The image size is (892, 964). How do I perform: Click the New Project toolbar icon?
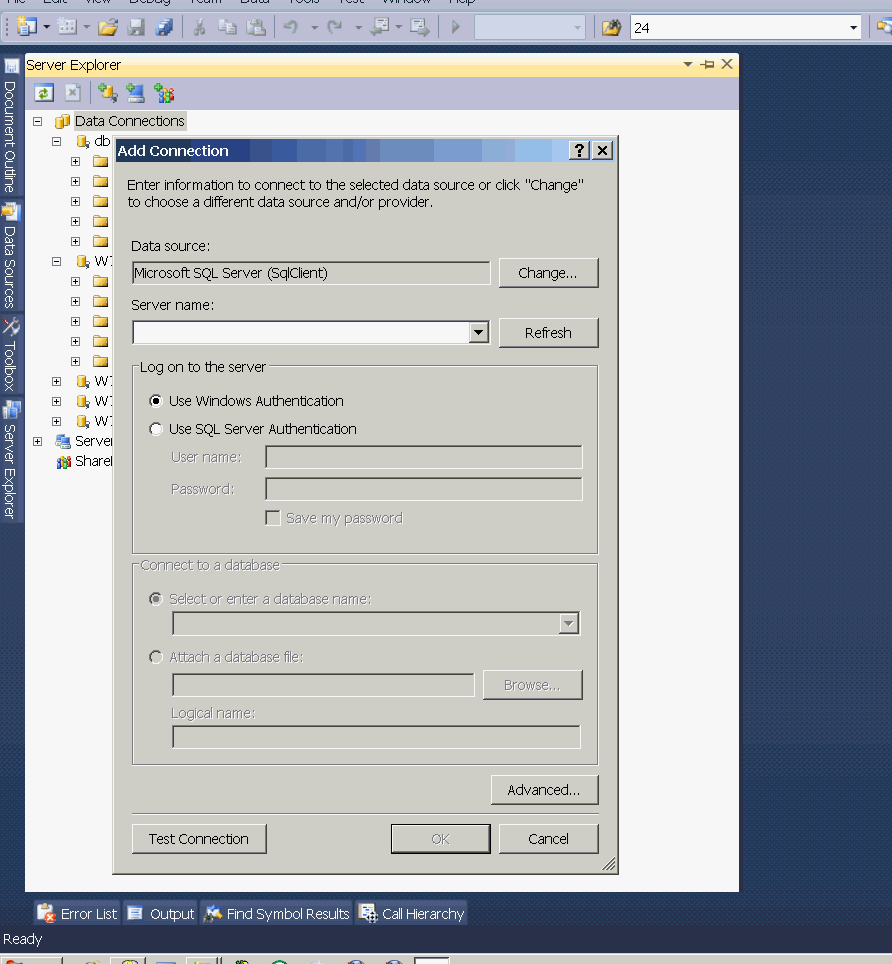click(26, 27)
